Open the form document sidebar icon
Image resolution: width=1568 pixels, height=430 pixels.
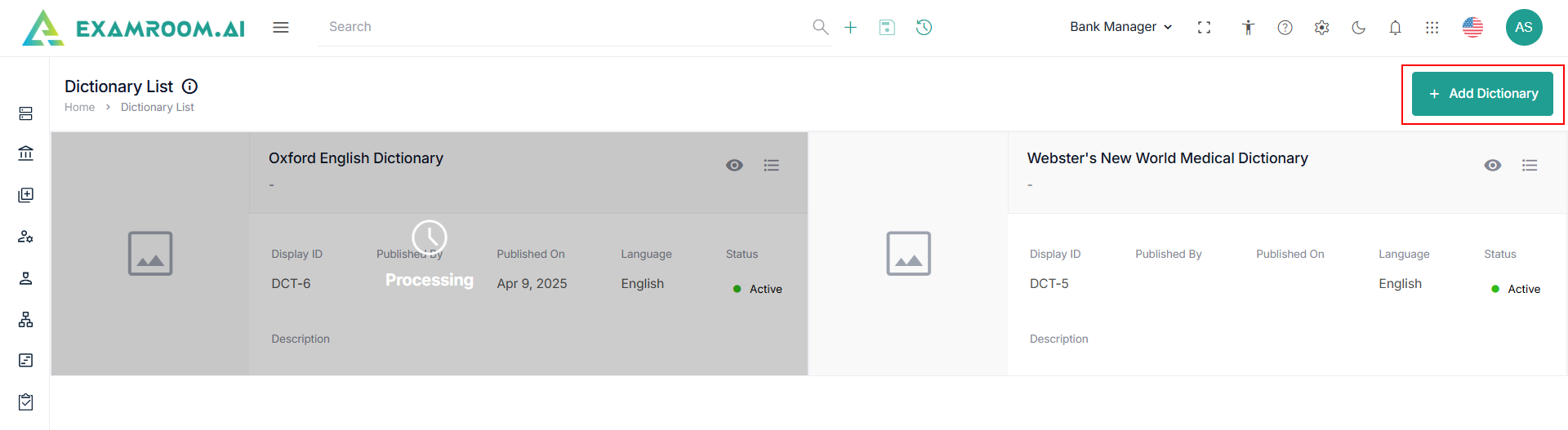point(26,361)
